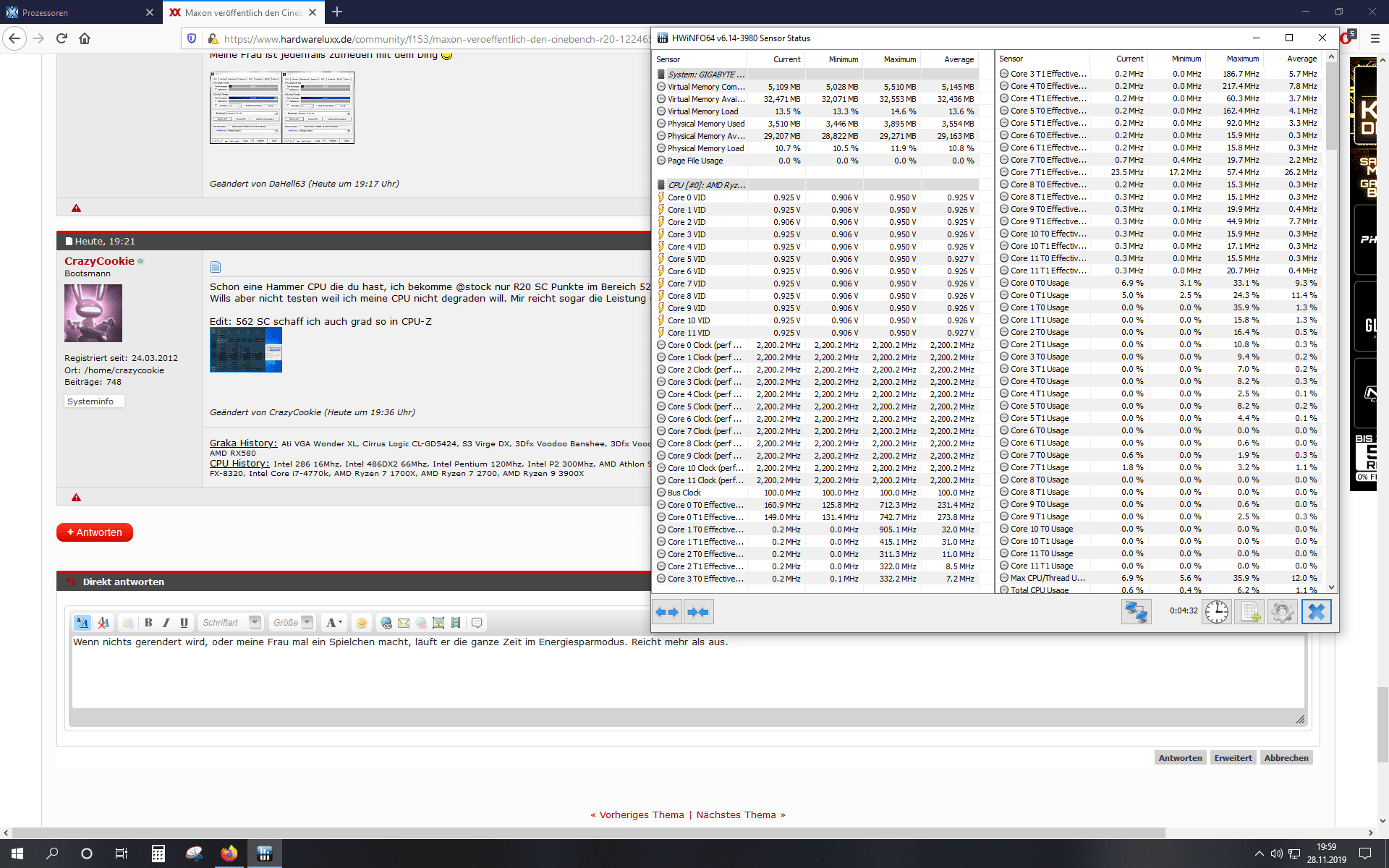The height and width of the screenshot is (868, 1389).
Task: Click HWiNFO expand columns arrows button
Action: [667, 612]
